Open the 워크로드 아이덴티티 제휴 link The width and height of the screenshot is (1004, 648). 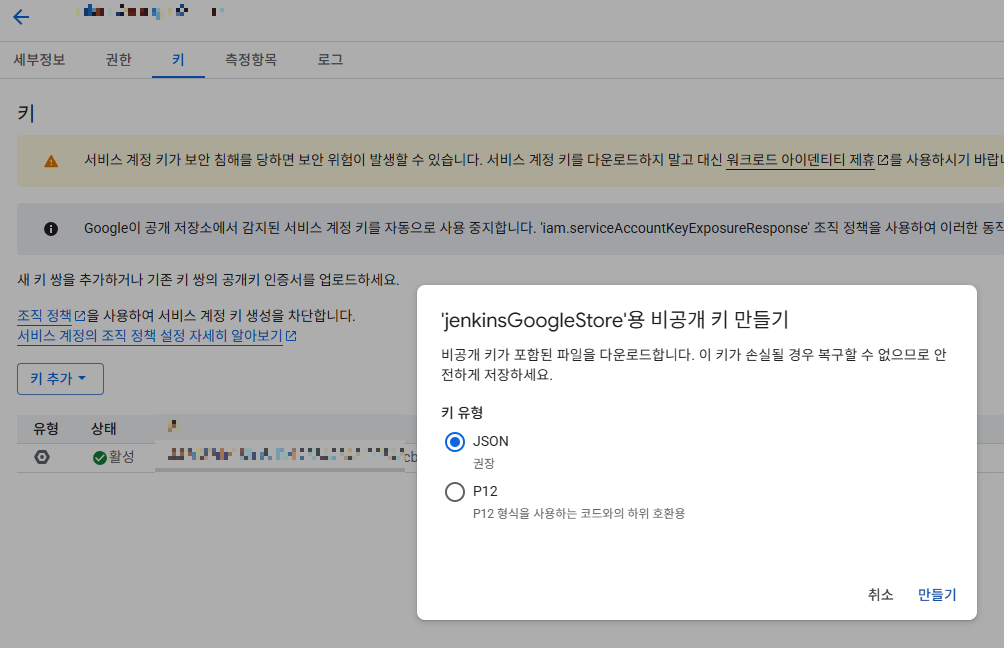point(800,159)
